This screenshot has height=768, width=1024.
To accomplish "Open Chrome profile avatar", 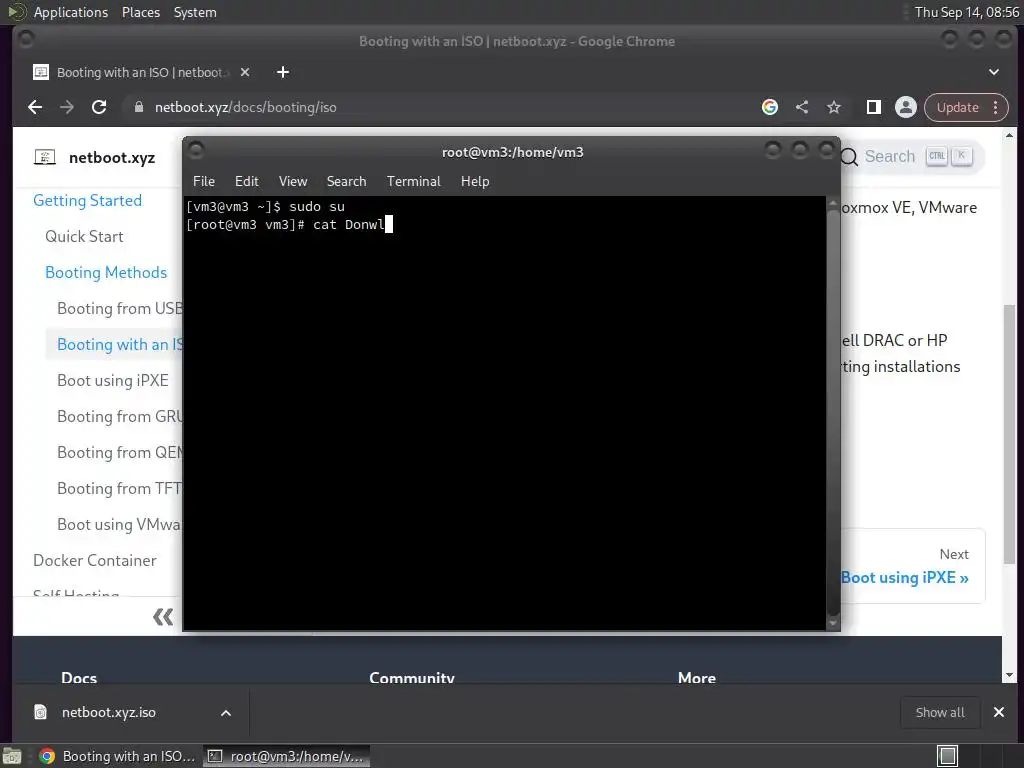I will click(x=906, y=107).
